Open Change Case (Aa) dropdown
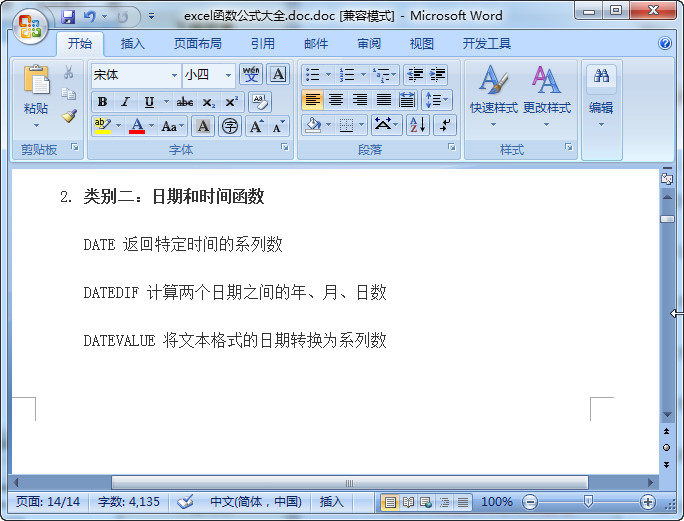This screenshot has width=684, height=521. [173, 127]
